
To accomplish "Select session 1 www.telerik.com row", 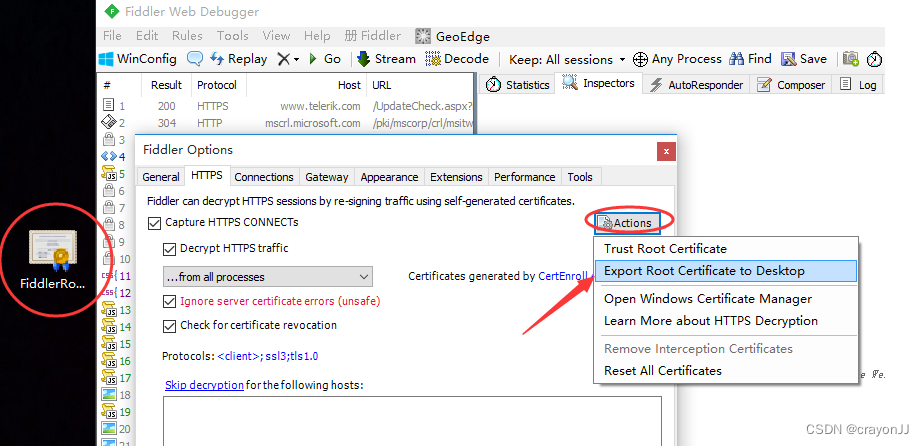I will [286, 106].
